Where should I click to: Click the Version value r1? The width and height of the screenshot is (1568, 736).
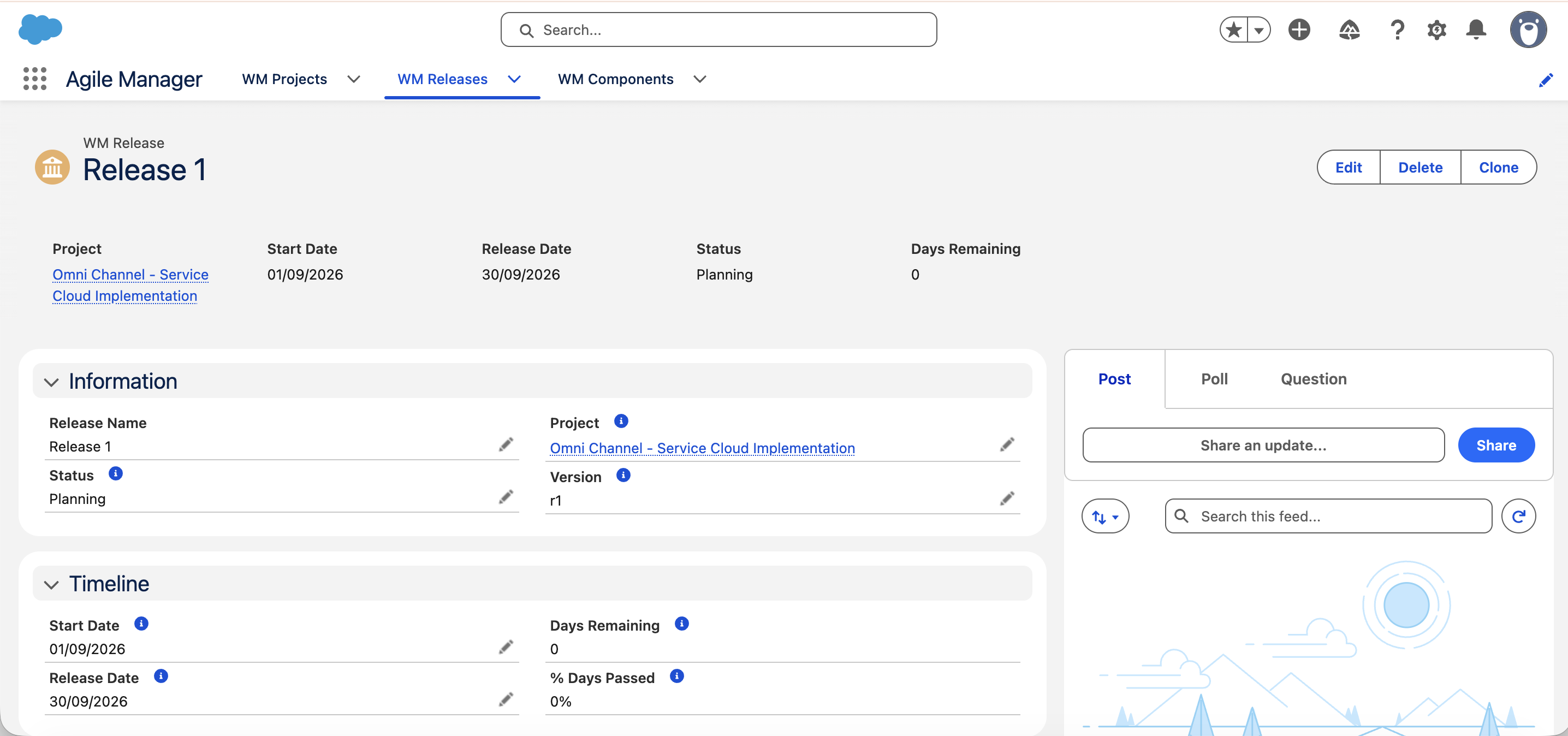pos(556,501)
